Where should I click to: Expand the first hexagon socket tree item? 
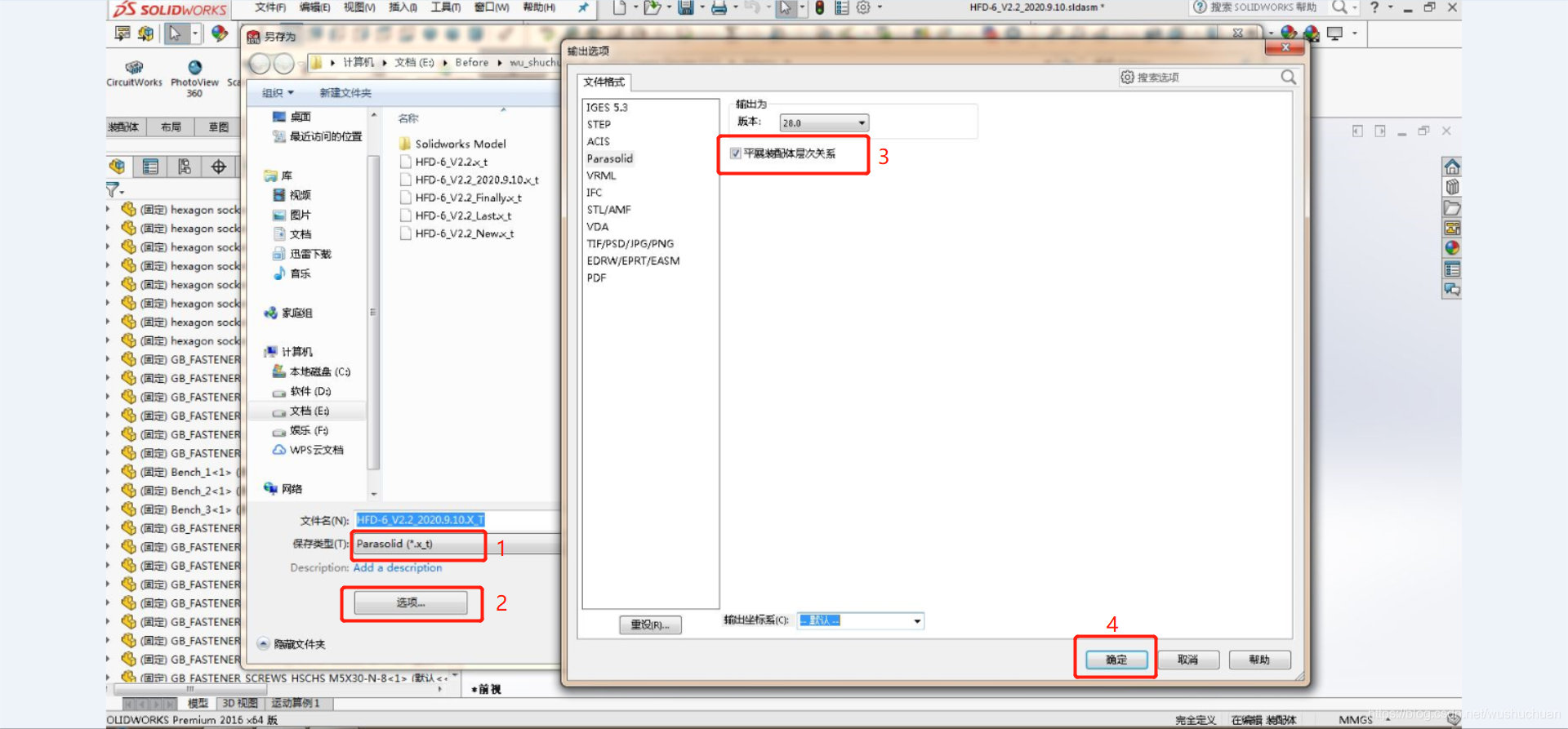(x=109, y=209)
